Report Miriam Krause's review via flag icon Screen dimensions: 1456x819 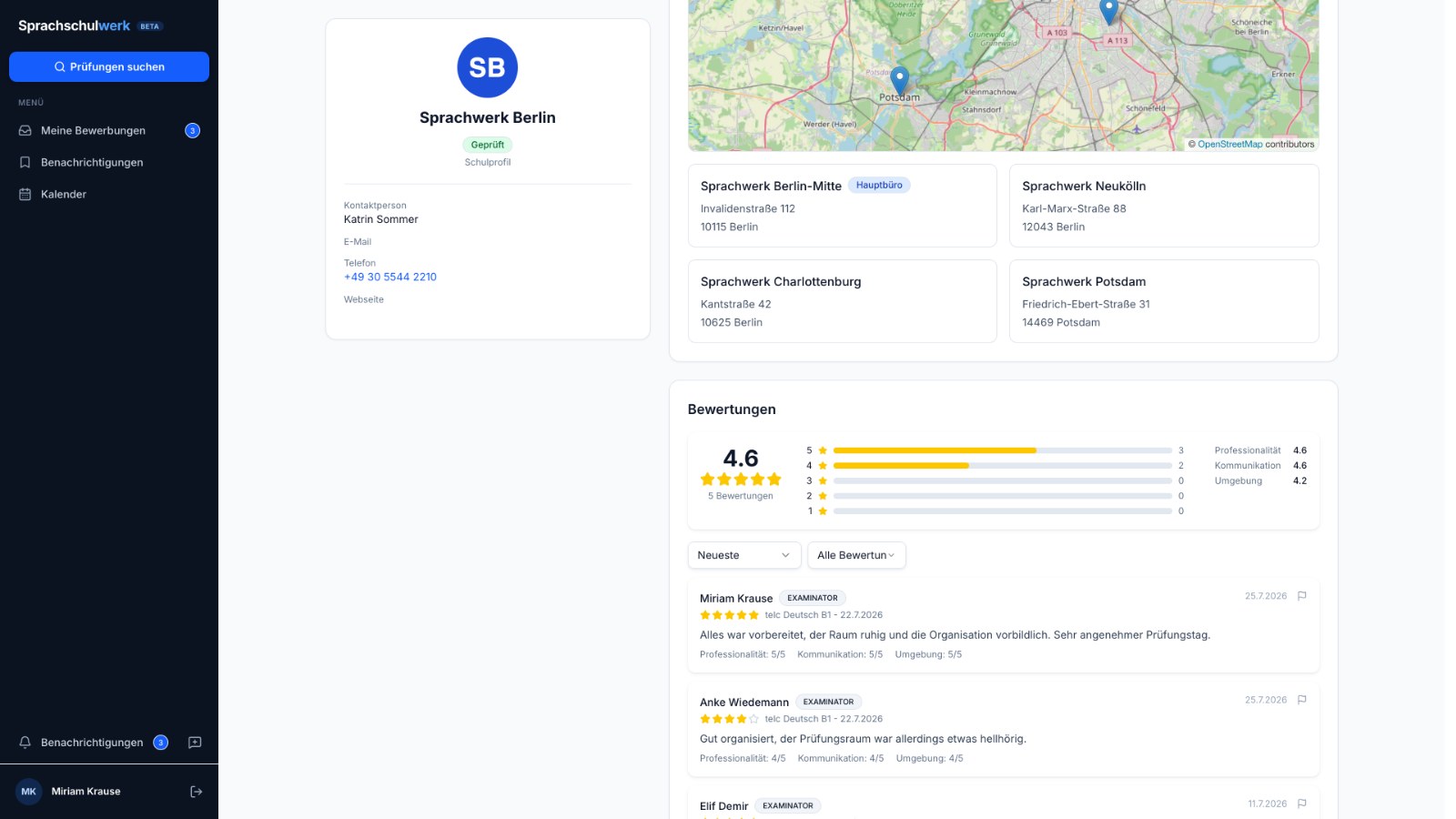coord(1301,596)
